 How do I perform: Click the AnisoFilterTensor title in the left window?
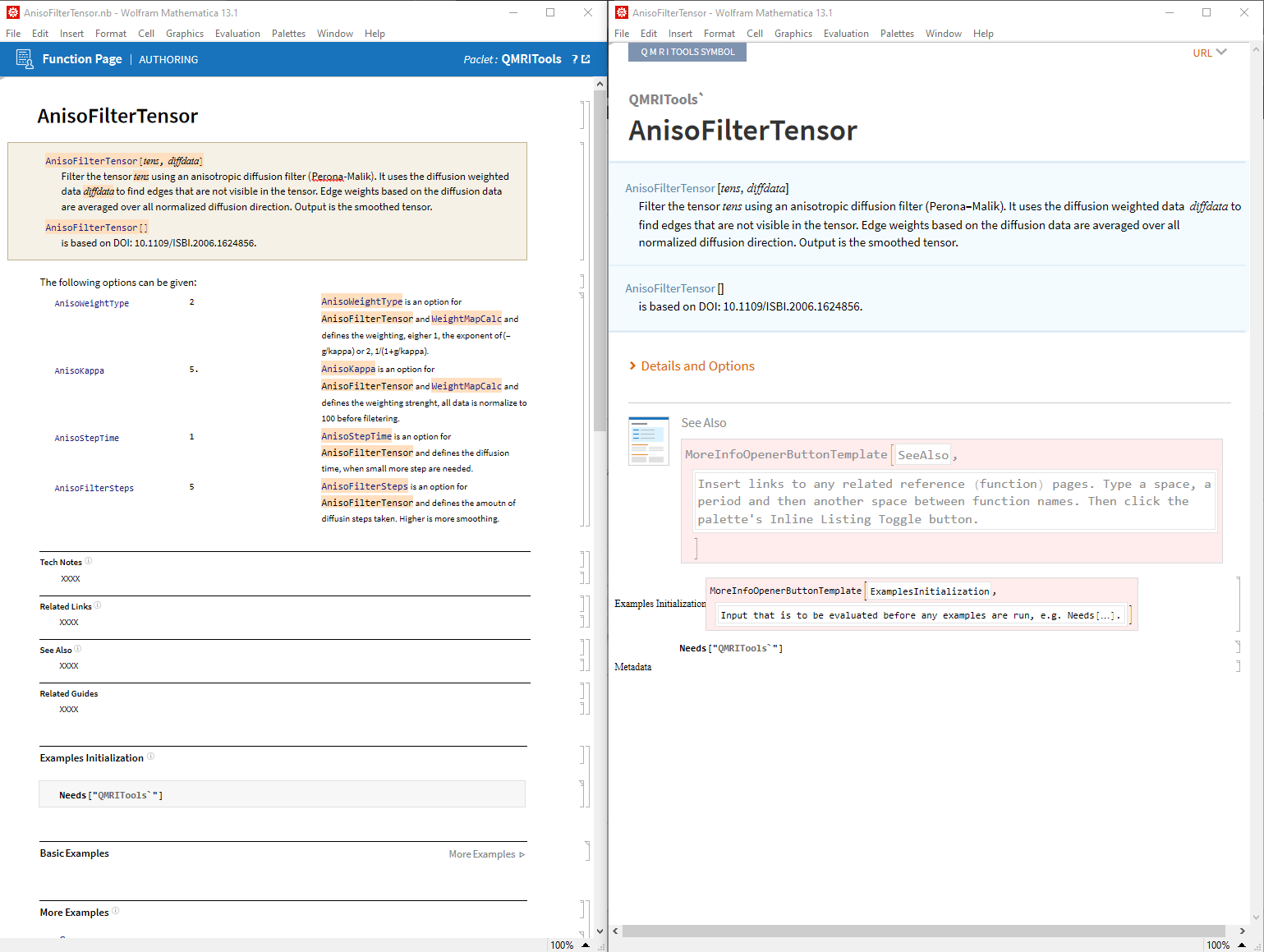pos(117,116)
